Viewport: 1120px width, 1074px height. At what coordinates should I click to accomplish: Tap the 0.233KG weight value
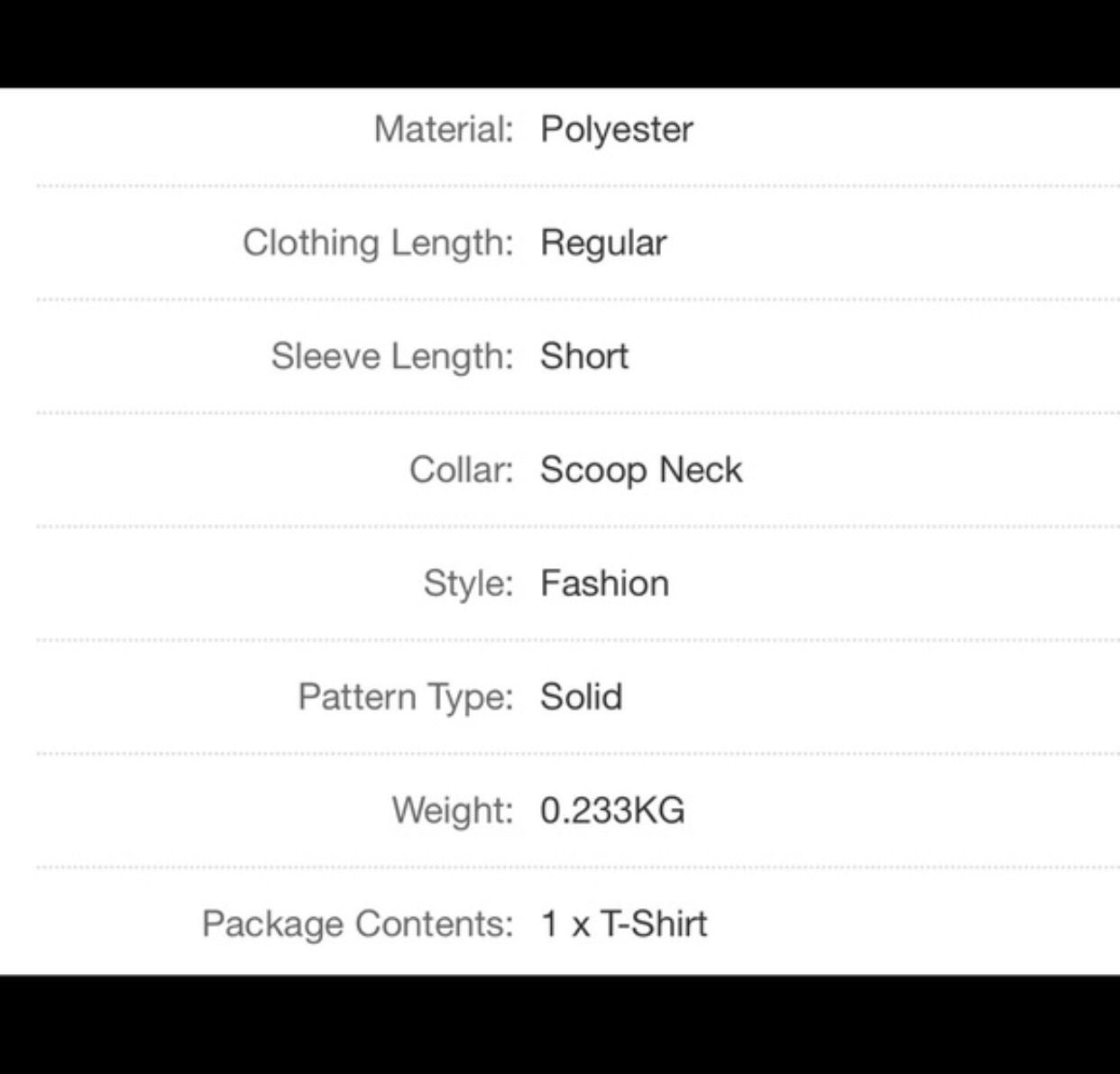612,810
